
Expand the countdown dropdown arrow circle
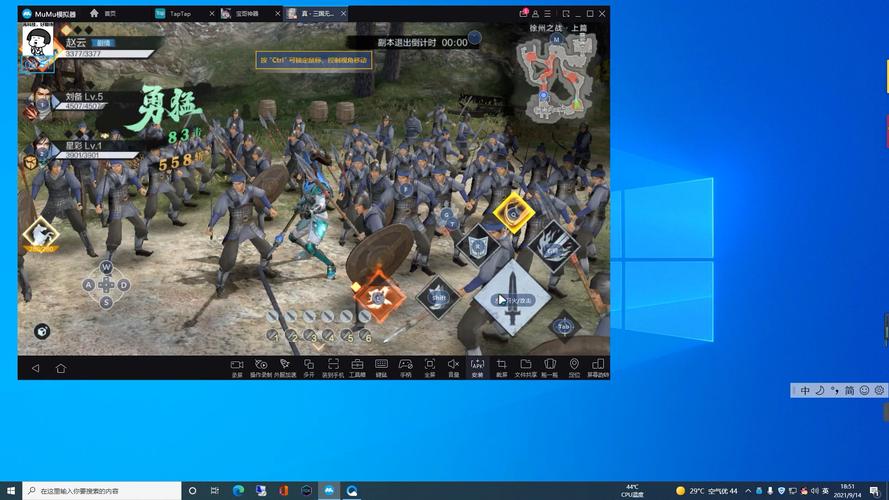475,38
